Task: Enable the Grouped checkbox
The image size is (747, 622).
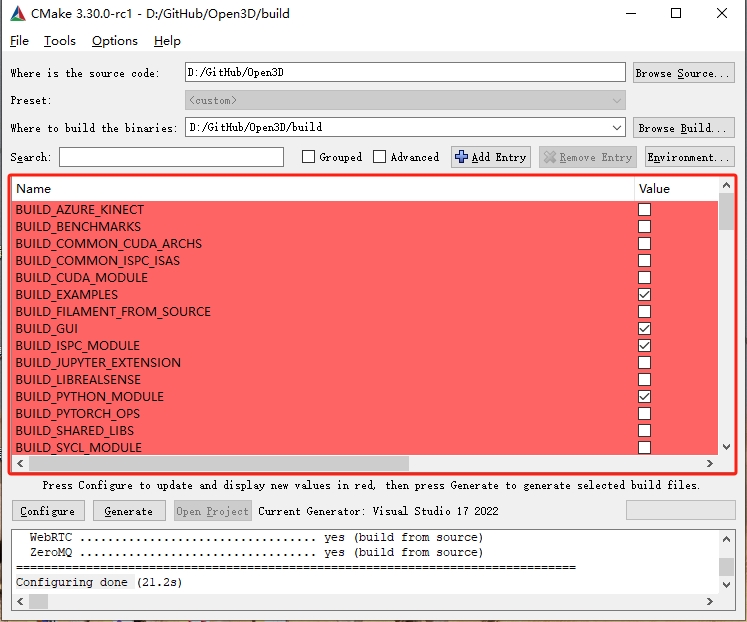Action: 308,157
